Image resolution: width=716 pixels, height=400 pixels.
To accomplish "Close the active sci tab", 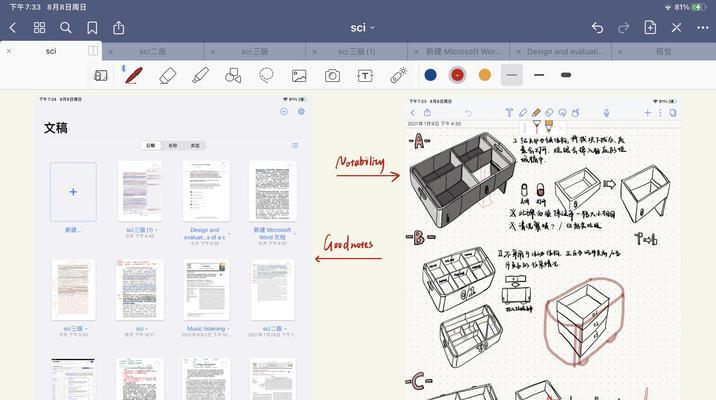I will pyautogui.click(x=9, y=51).
